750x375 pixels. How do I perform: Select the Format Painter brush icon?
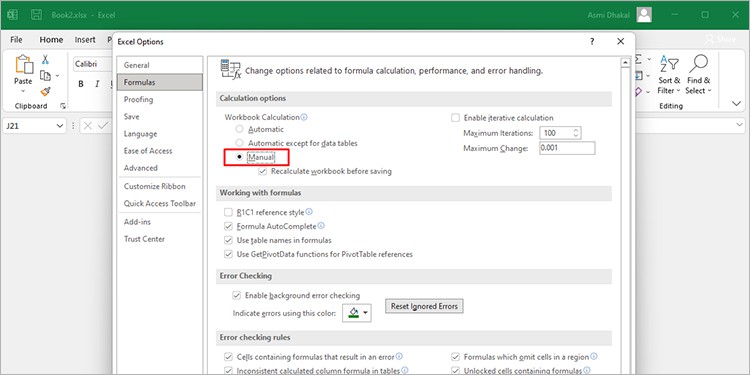point(45,91)
